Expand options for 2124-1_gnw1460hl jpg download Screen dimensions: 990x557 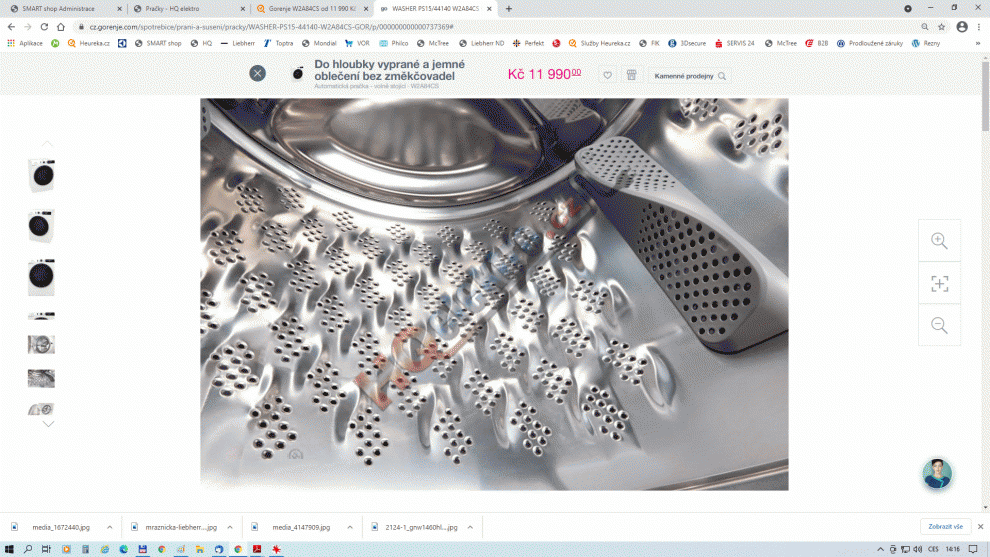click(470, 527)
